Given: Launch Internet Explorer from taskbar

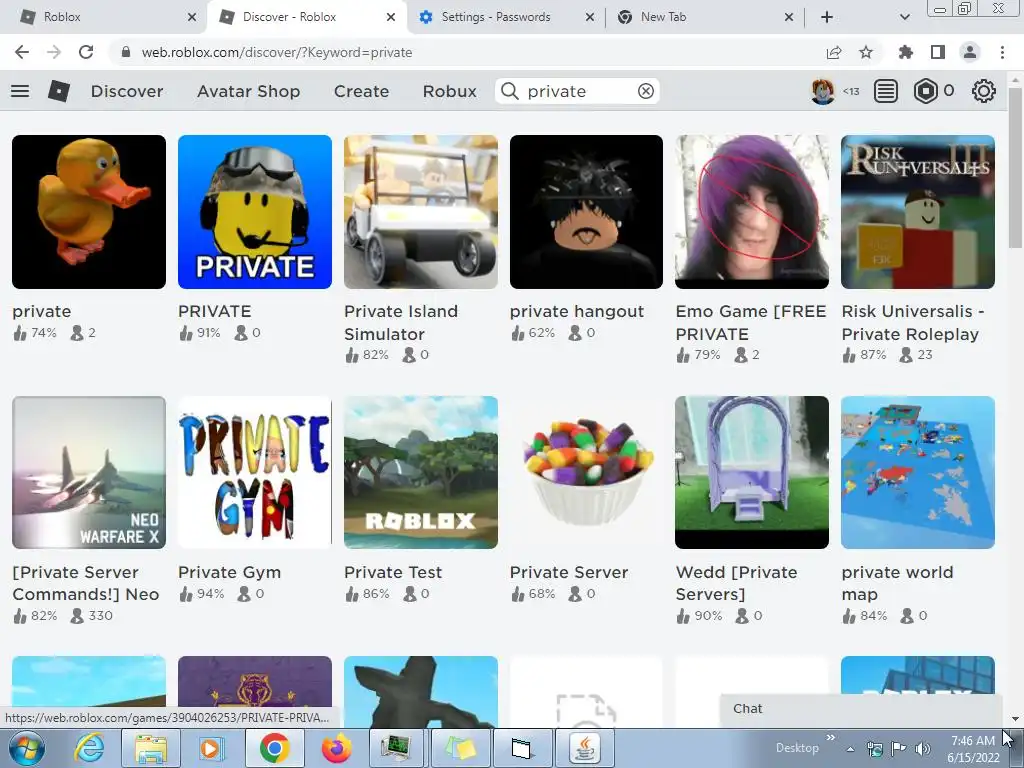Looking at the screenshot, I should point(89,748).
